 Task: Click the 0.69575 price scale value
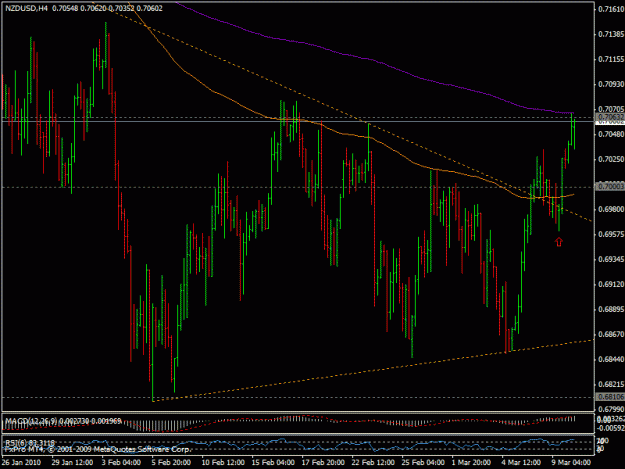click(x=611, y=234)
